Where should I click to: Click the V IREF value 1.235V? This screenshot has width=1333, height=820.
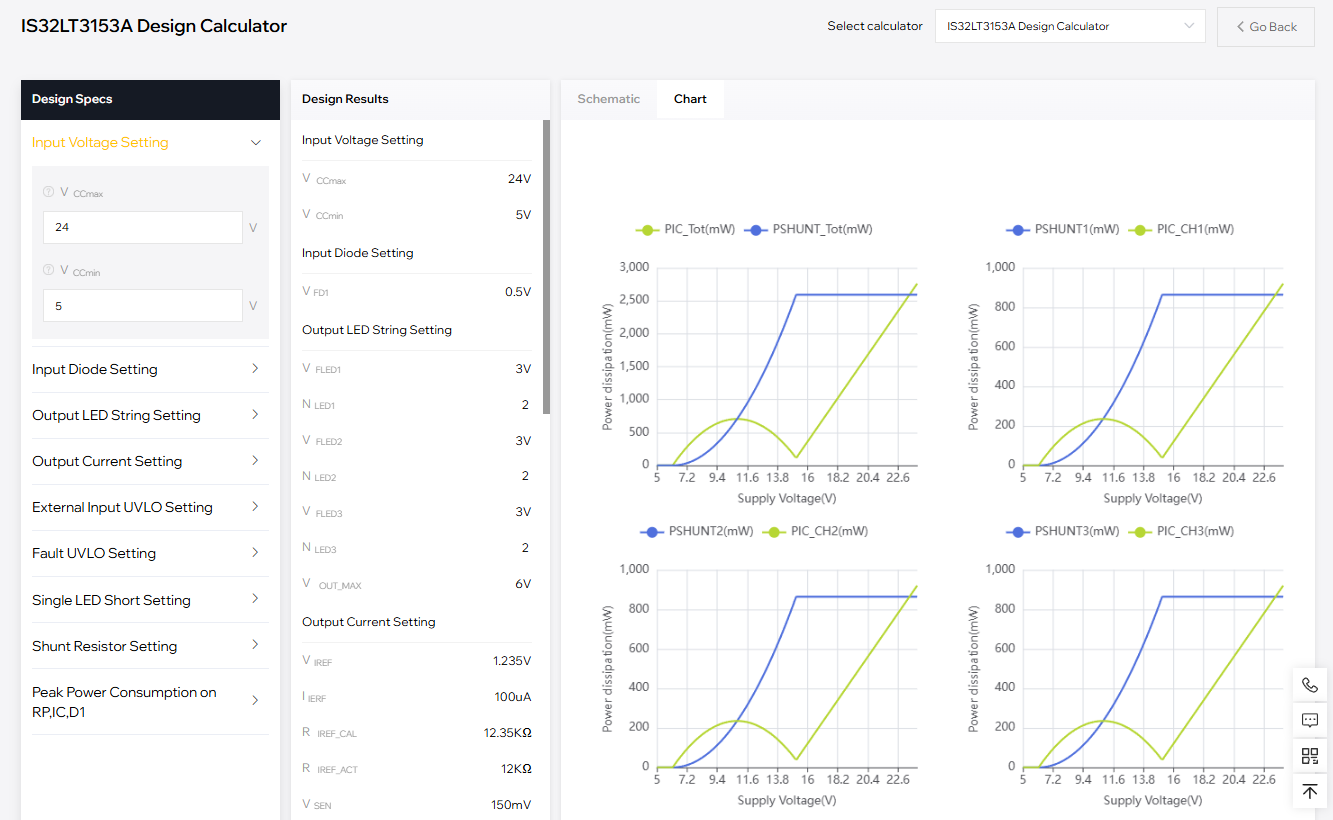click(x=512, y=661)
